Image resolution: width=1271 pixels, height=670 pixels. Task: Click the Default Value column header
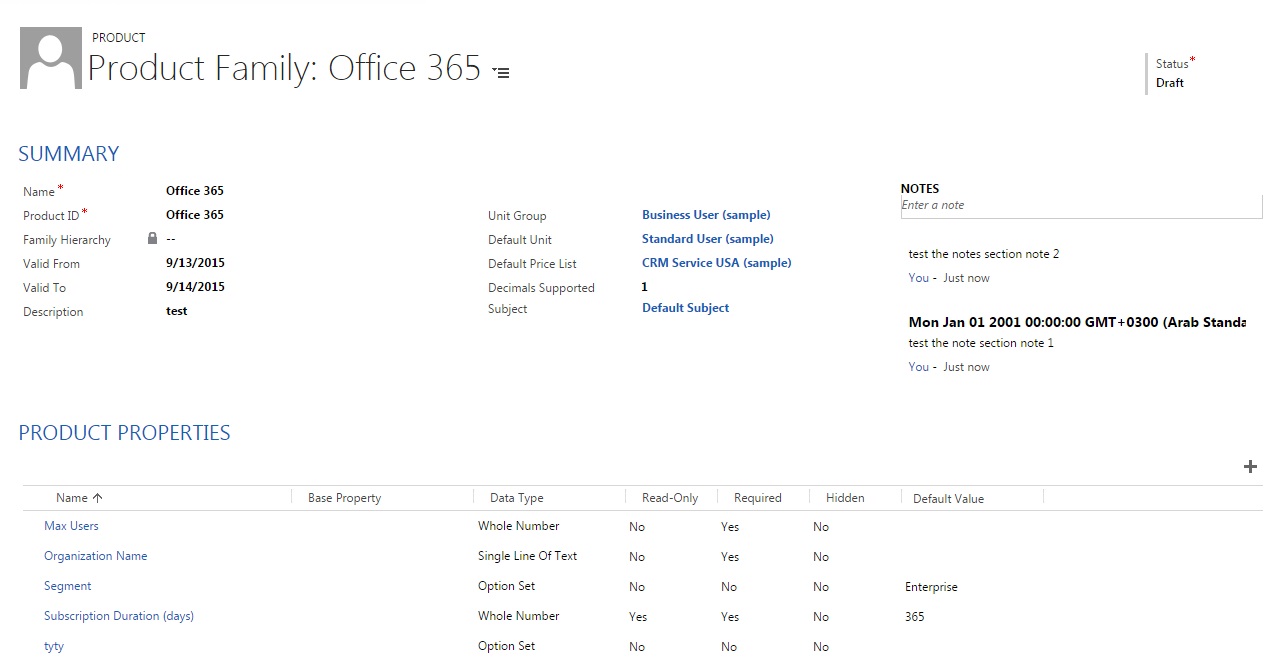[948, 498]
